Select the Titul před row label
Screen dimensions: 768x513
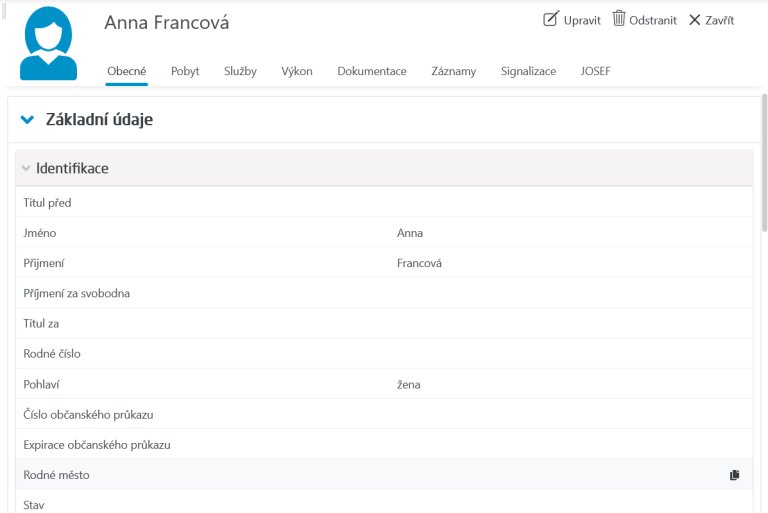coord(47,202)
